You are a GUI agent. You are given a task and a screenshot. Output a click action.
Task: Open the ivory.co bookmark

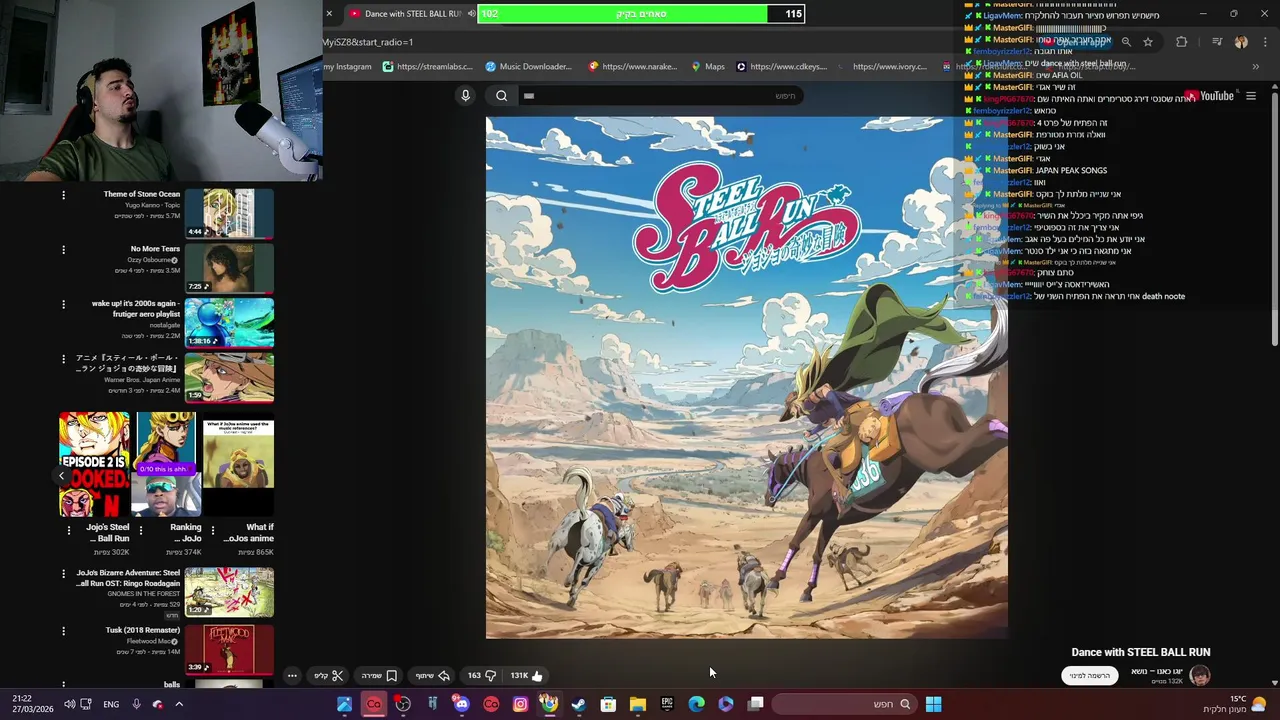click(883, 67)
